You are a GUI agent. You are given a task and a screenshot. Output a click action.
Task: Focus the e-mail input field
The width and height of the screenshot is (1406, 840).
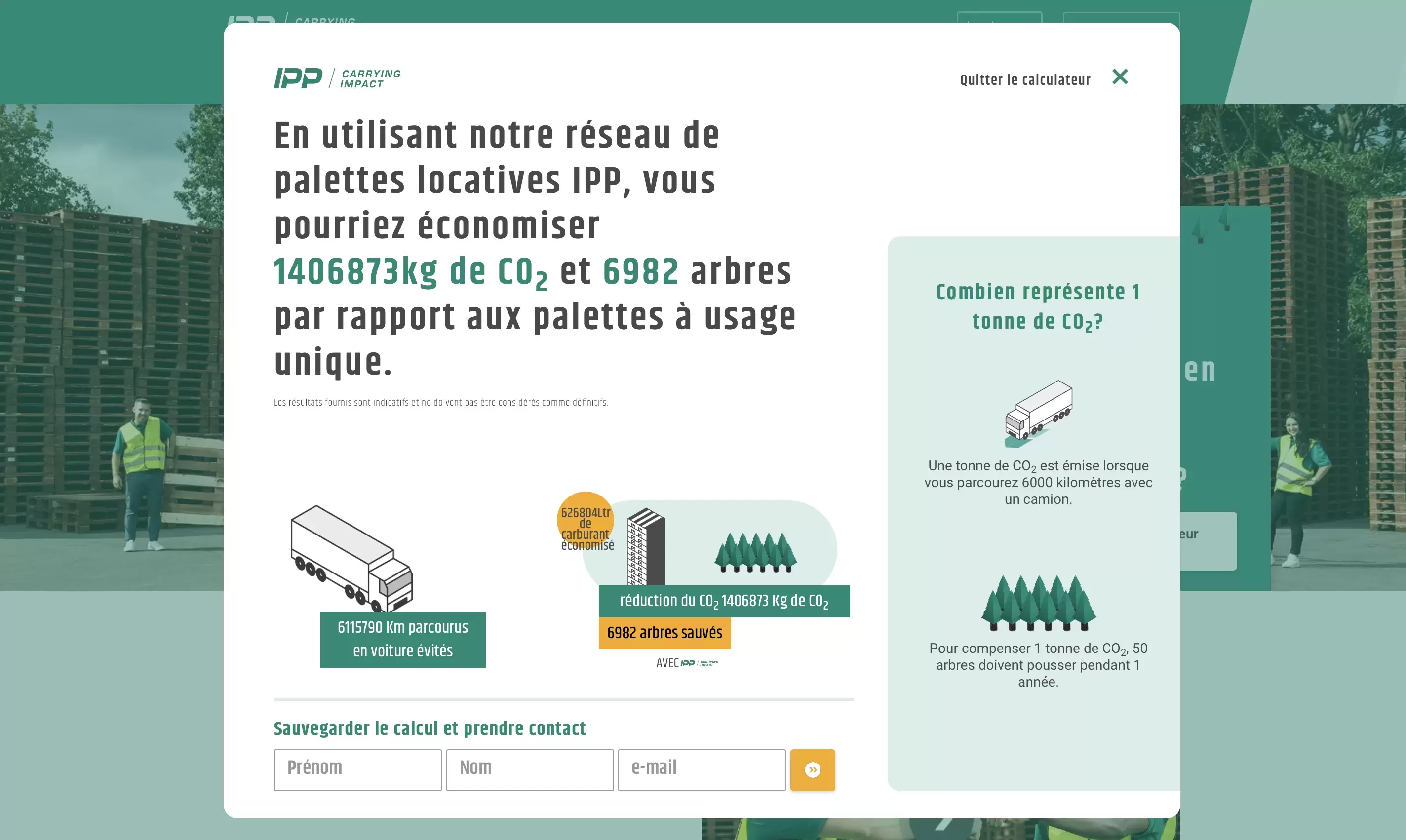pyautogui.click(x=702, y=770)
